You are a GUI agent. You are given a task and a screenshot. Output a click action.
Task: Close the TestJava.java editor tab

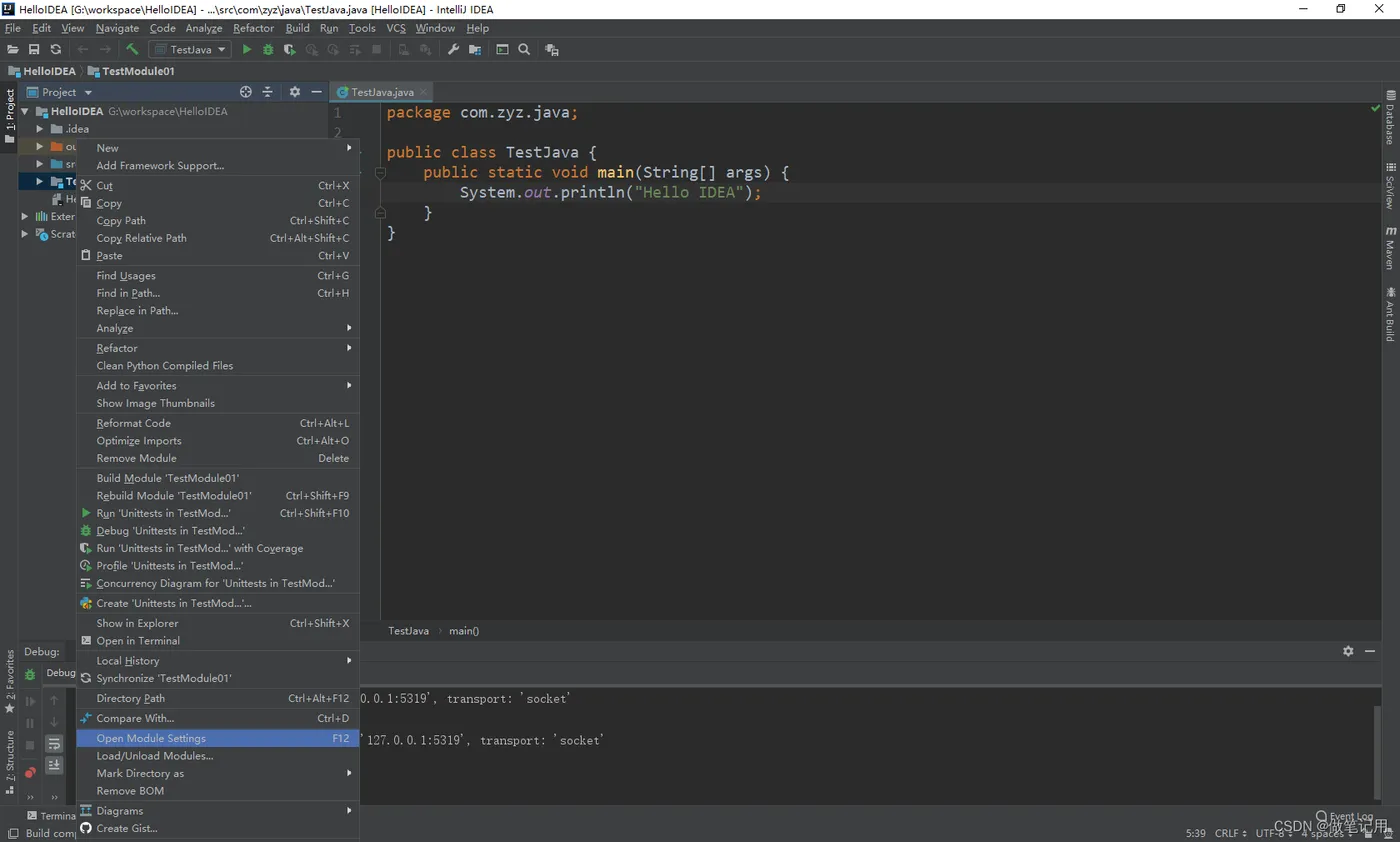tap(423, 92)
